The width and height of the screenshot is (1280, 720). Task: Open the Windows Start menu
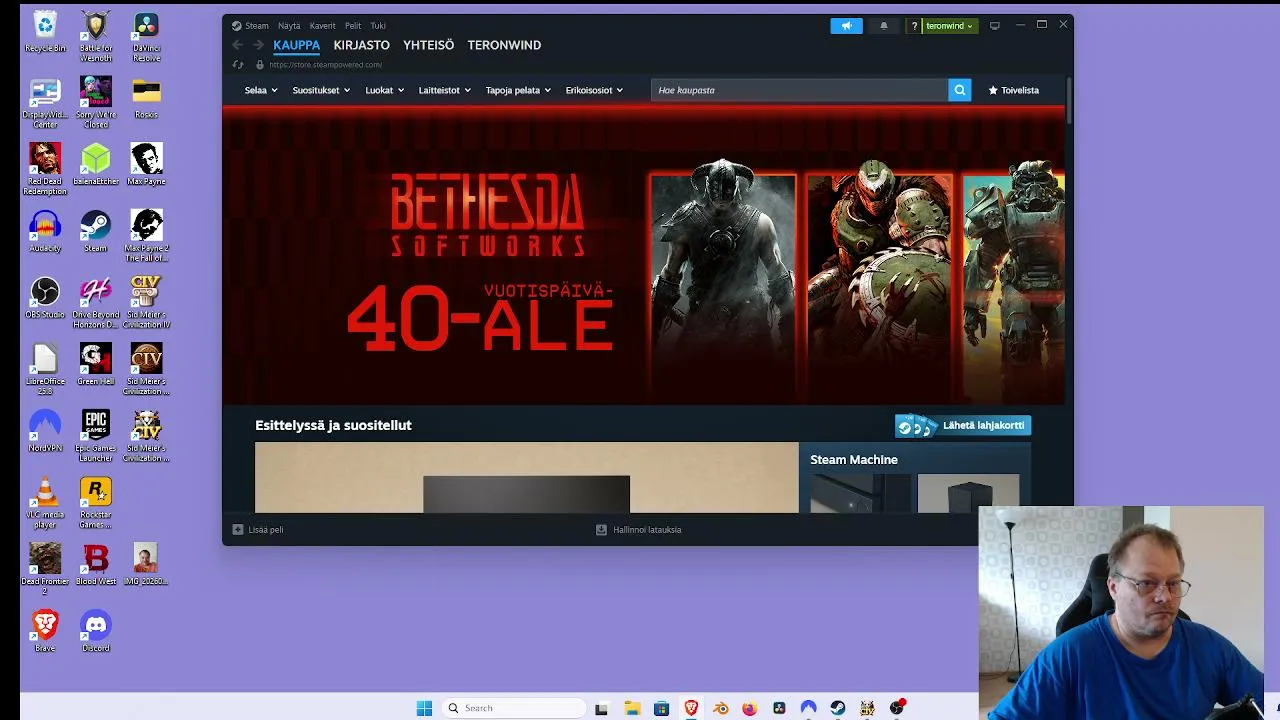(424, 708)
